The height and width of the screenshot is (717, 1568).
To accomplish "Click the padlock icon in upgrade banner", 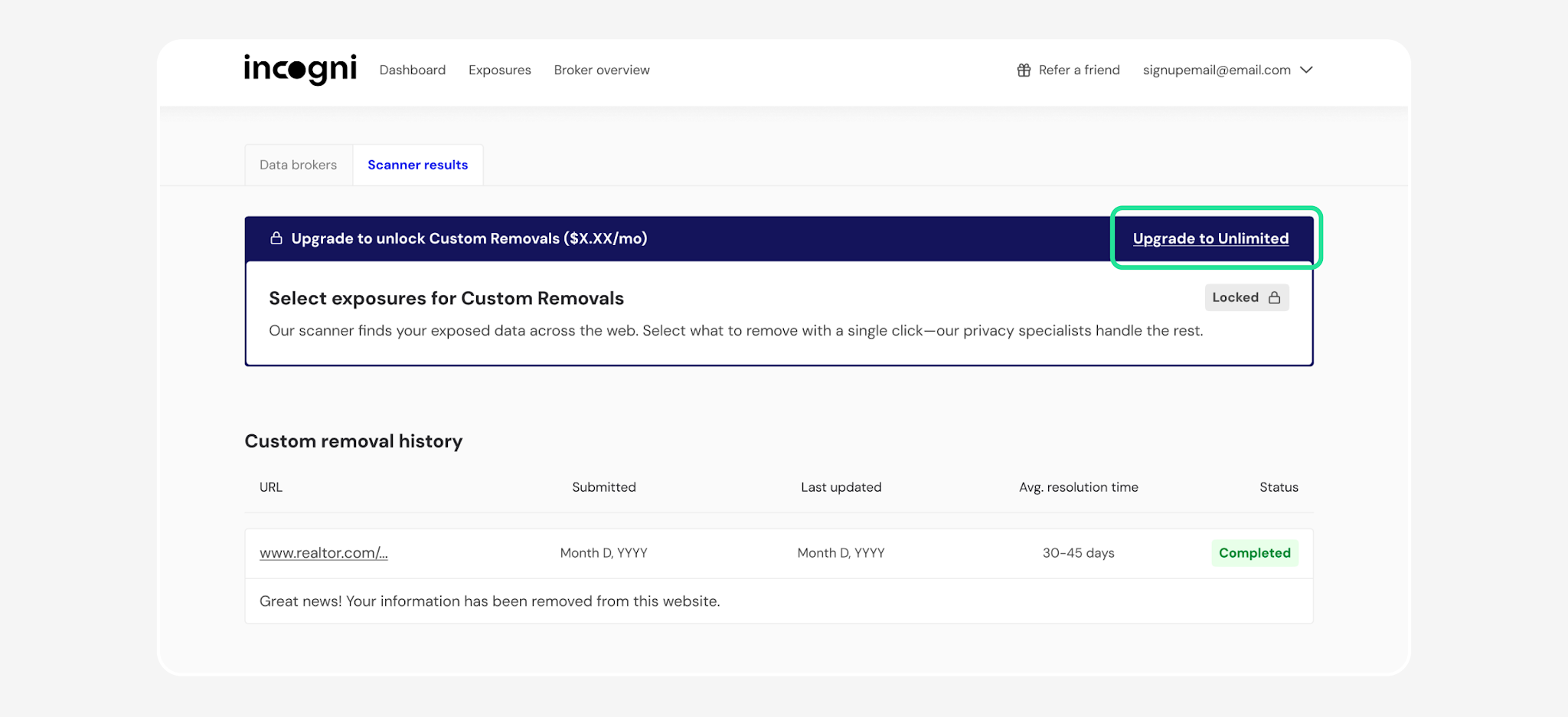I will tap(276, 238).
